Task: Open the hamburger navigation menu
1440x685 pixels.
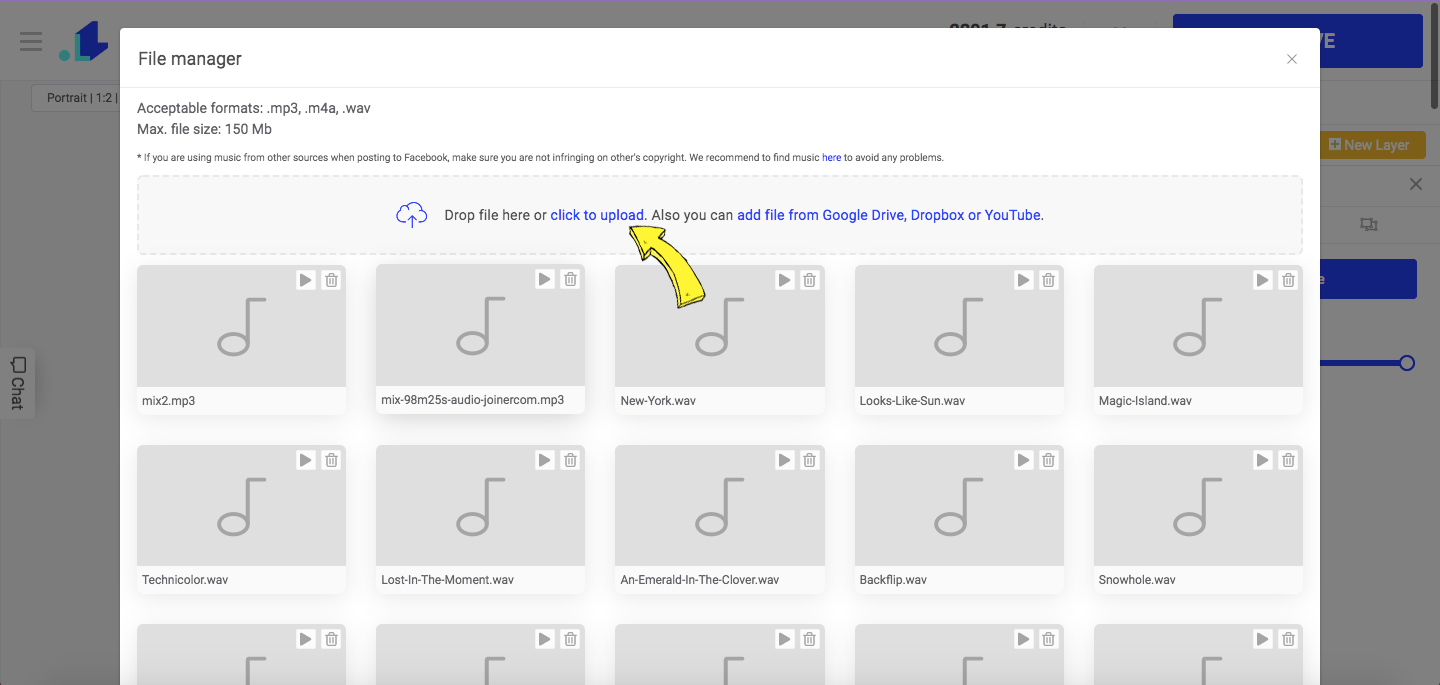Action: pyautogui.click(x=30, y=41)
